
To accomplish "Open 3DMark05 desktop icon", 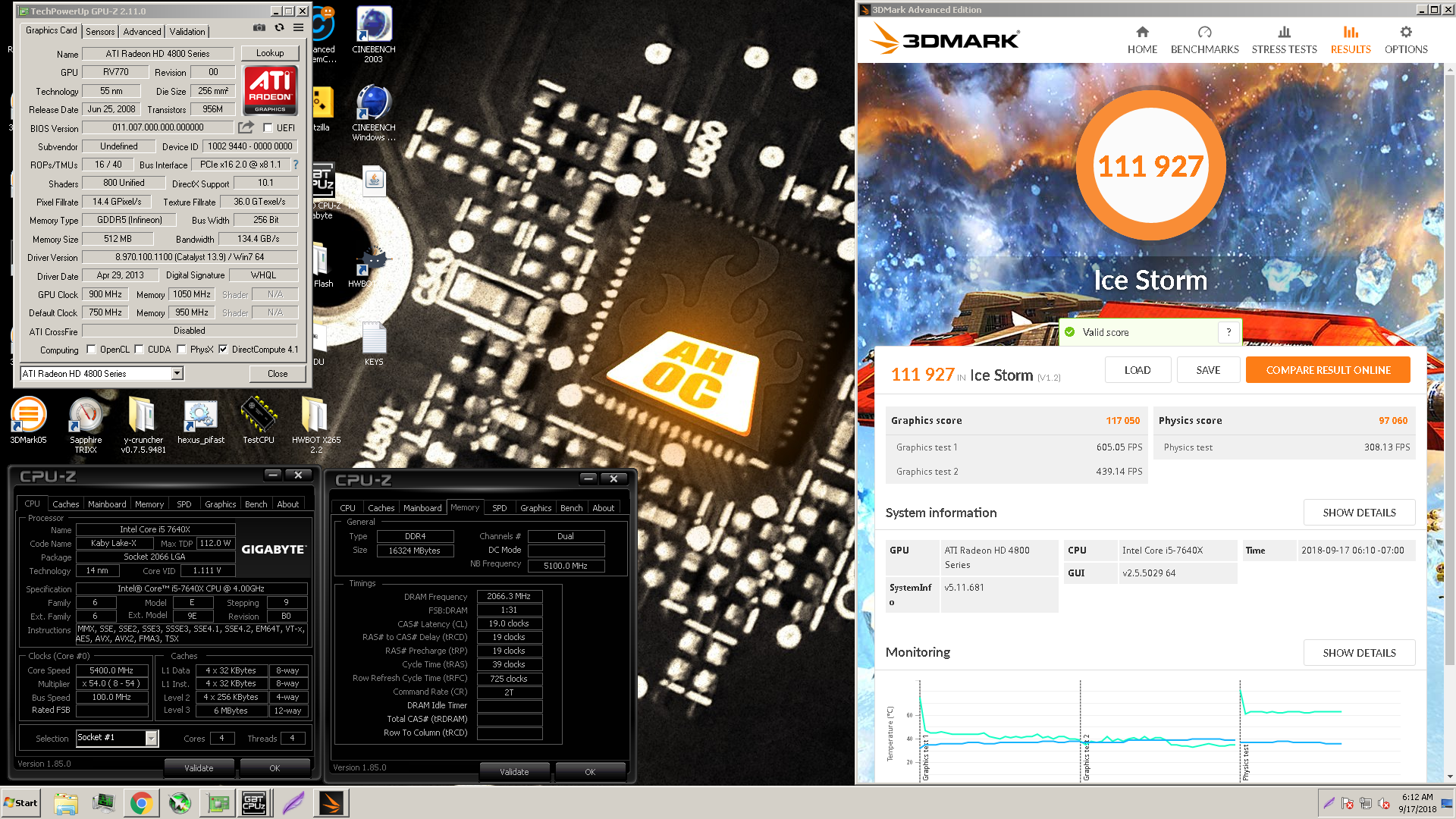I will click(x=28, y=421).
